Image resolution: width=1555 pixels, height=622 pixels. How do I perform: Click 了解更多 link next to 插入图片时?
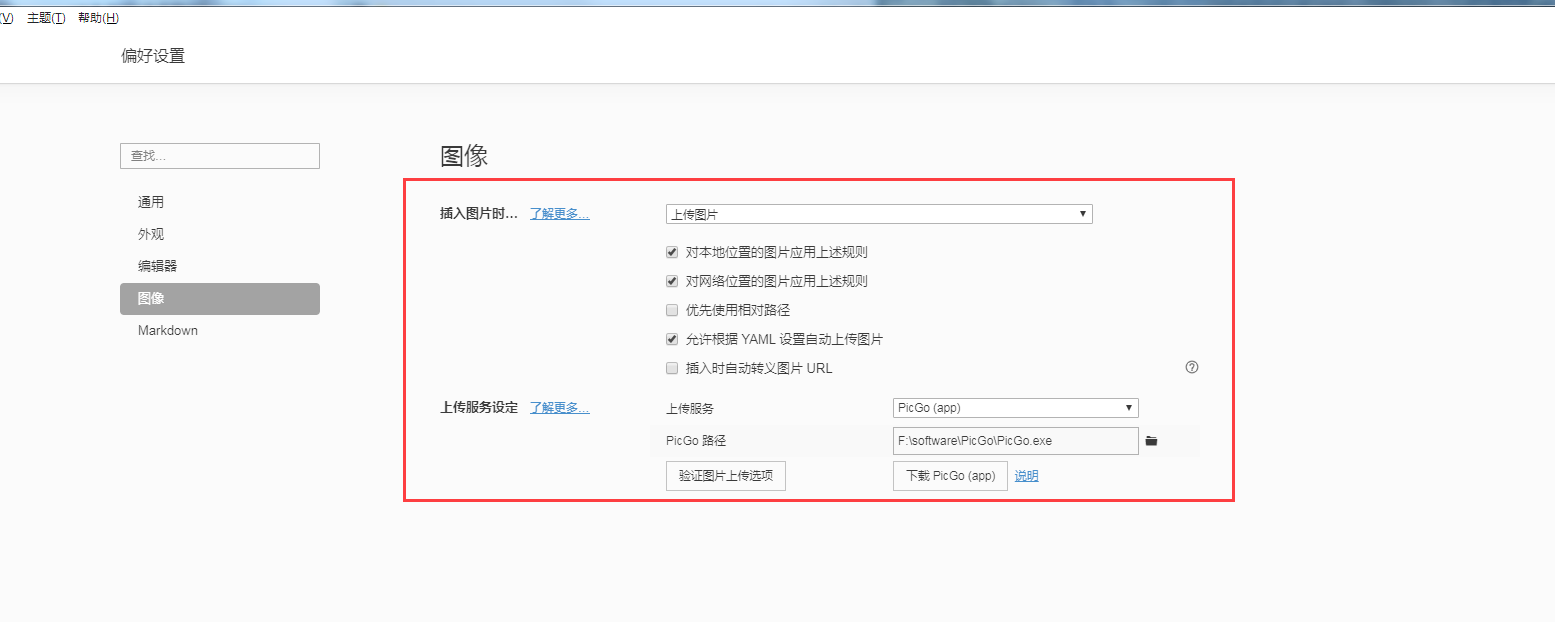559,213
